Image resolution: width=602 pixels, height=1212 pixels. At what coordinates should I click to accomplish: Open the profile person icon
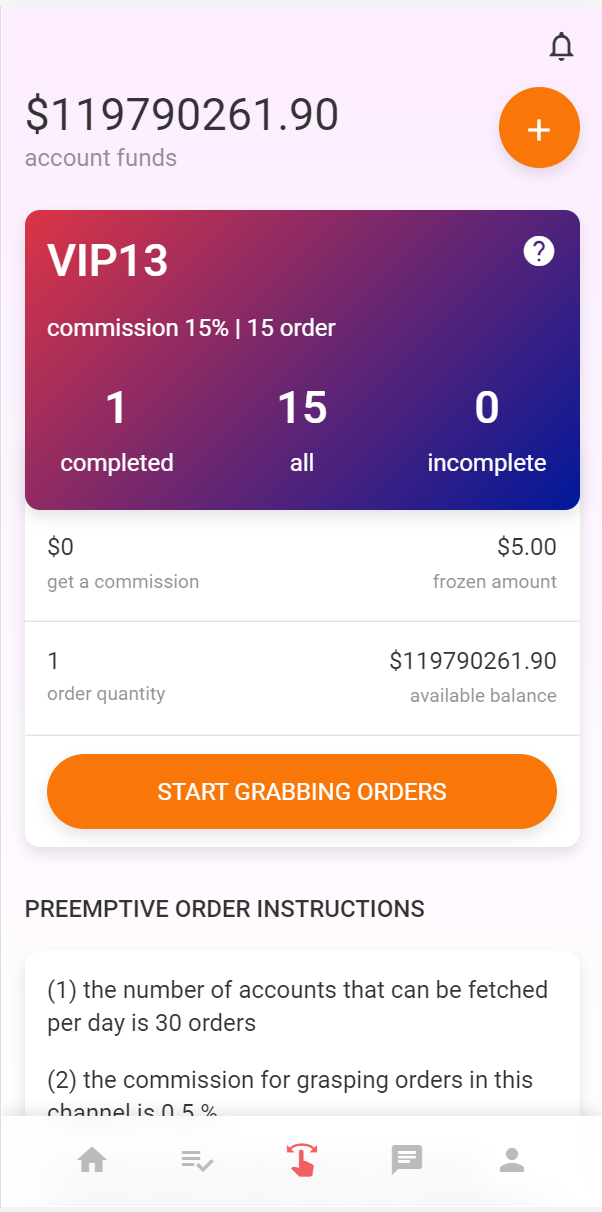tap(512, 1160)
